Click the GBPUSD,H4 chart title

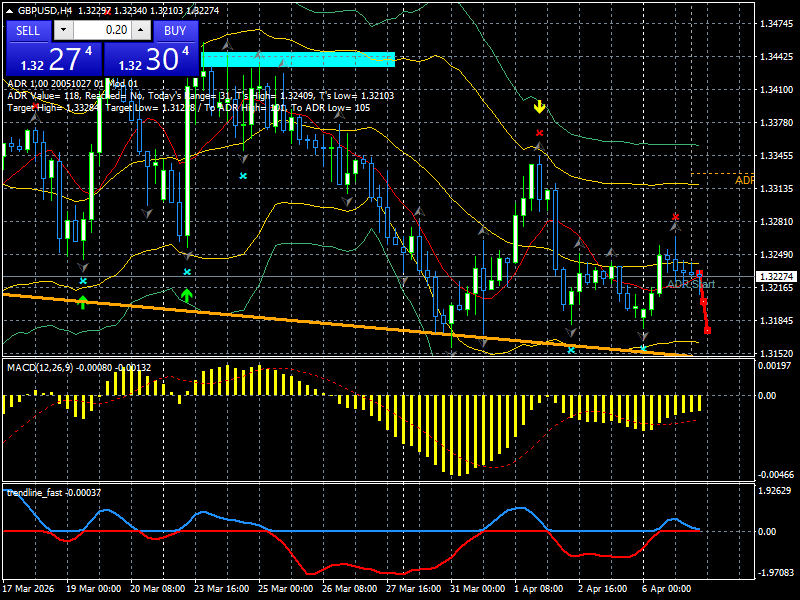coord(45,10)
